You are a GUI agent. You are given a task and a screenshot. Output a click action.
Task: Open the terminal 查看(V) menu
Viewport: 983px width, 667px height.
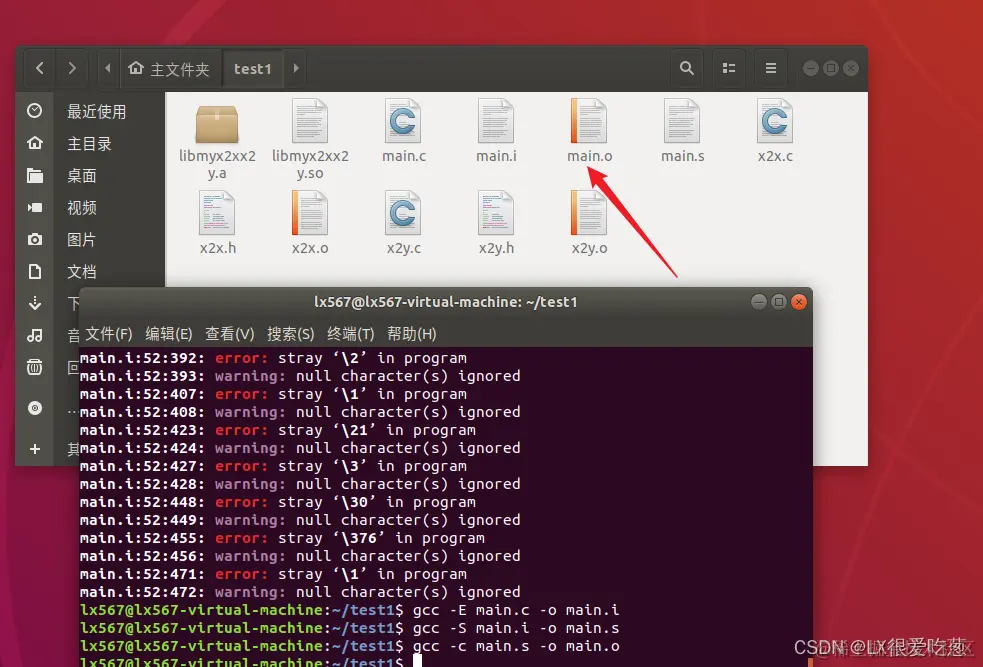point(229,334)
